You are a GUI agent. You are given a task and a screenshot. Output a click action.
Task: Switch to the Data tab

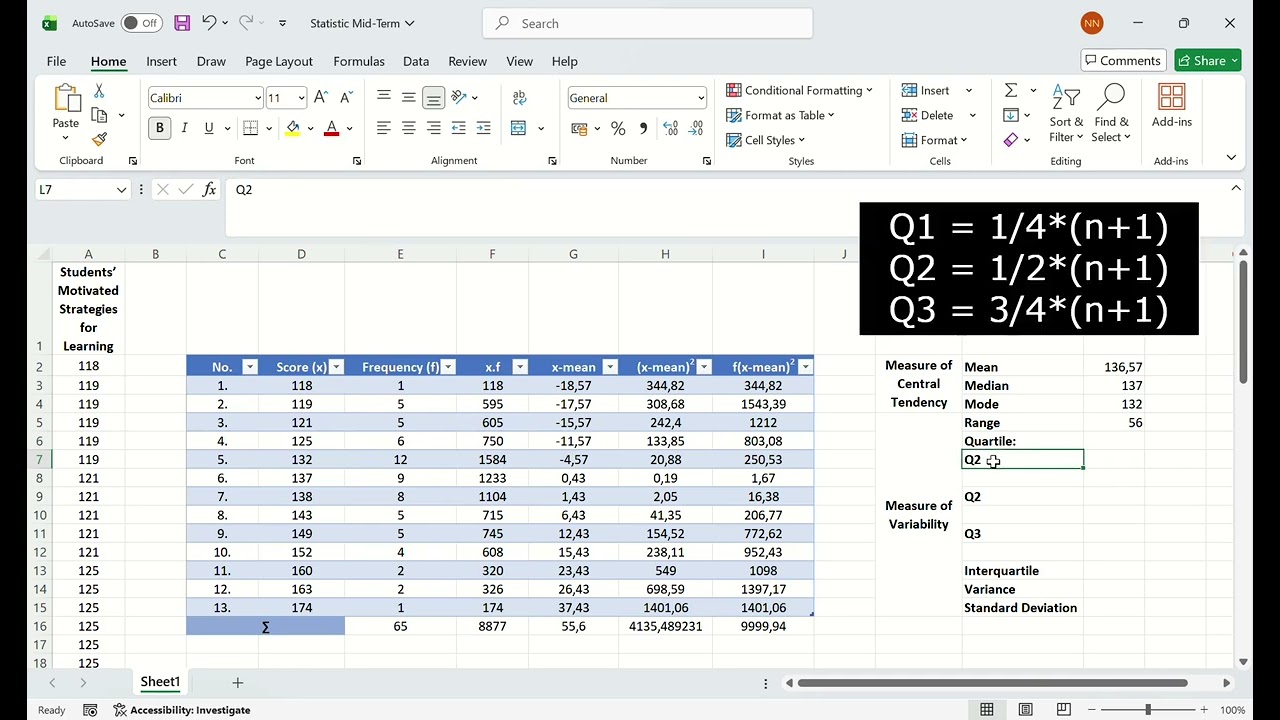pos(416,61)
